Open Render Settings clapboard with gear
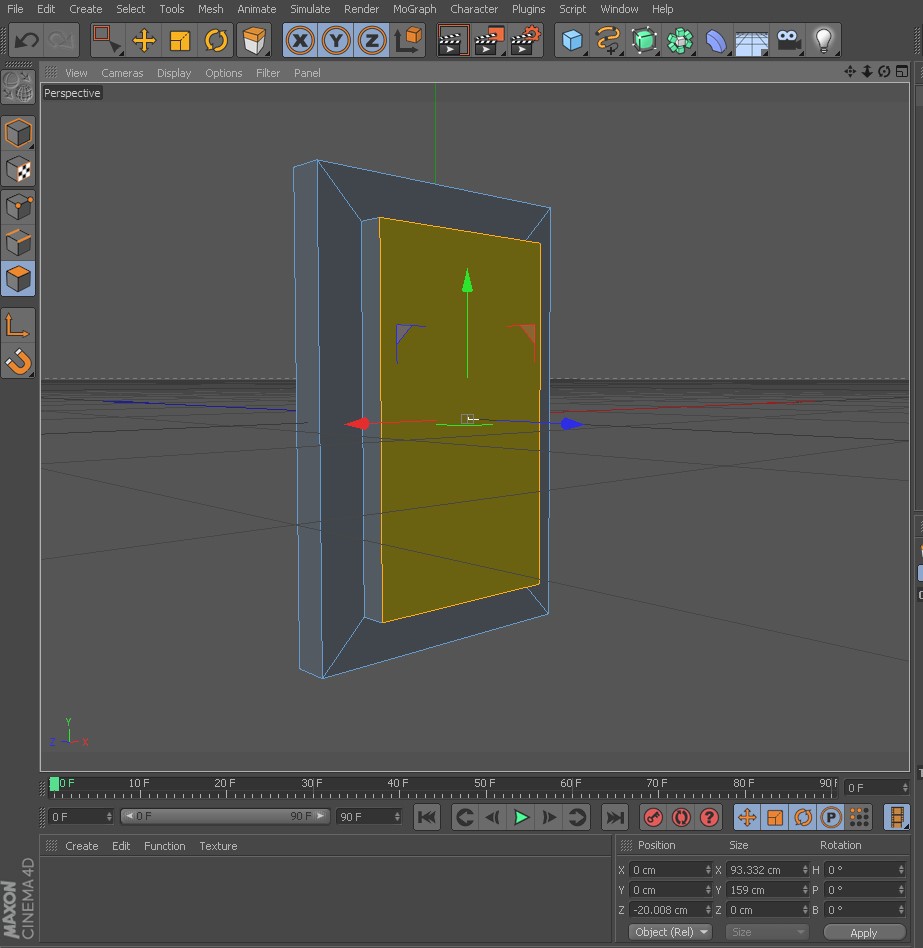Viewport: 923px width, 948px height. coord(525,41)
